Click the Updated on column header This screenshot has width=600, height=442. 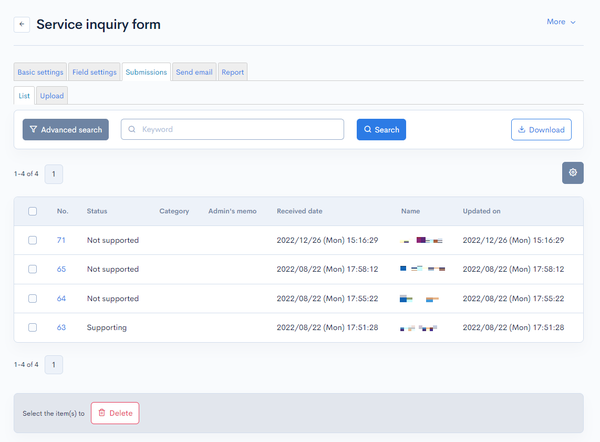tap(481, 211)
